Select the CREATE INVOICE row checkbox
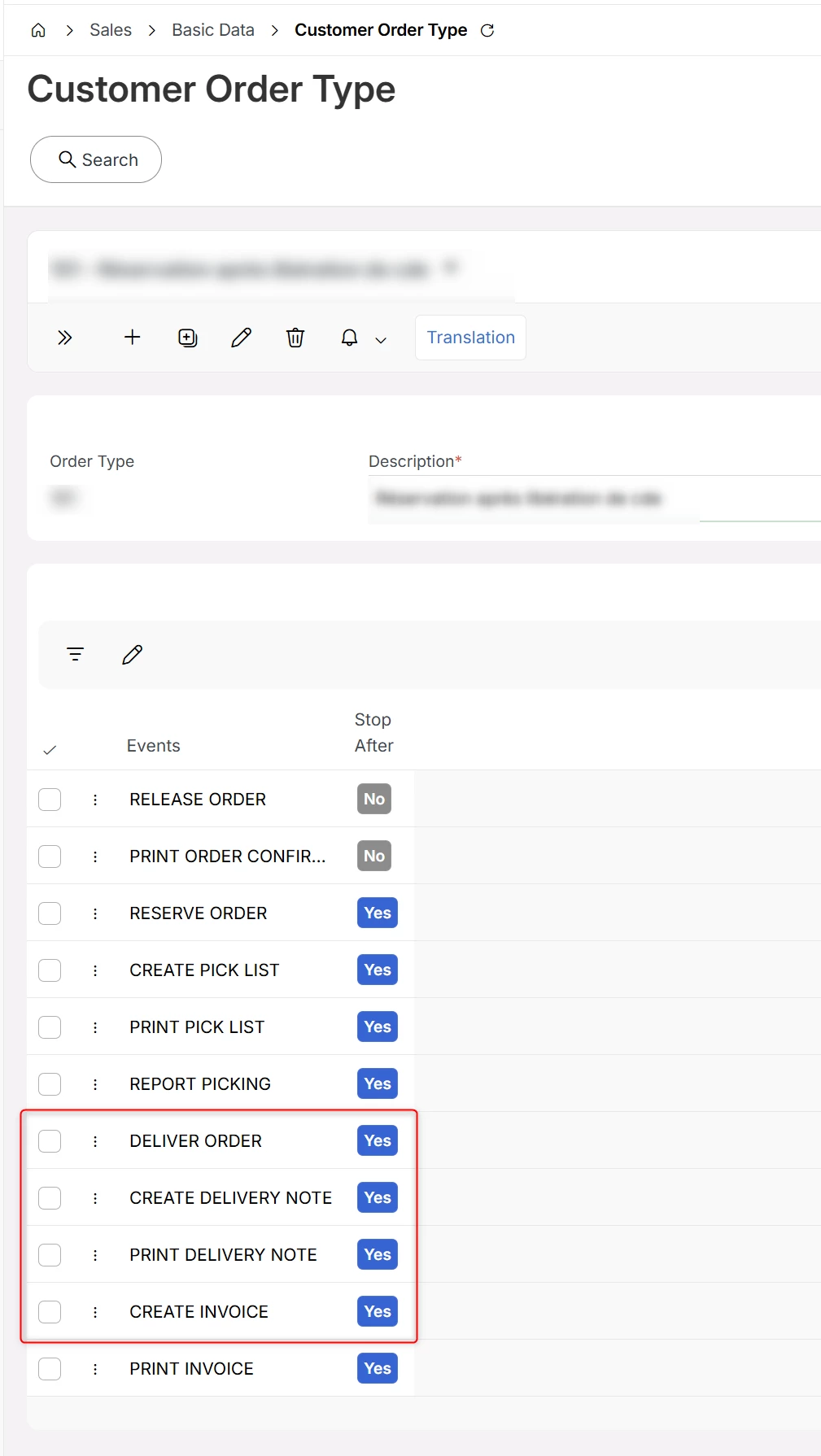The width and height of the screenshot is (821, 1456). click(50, 1312)
